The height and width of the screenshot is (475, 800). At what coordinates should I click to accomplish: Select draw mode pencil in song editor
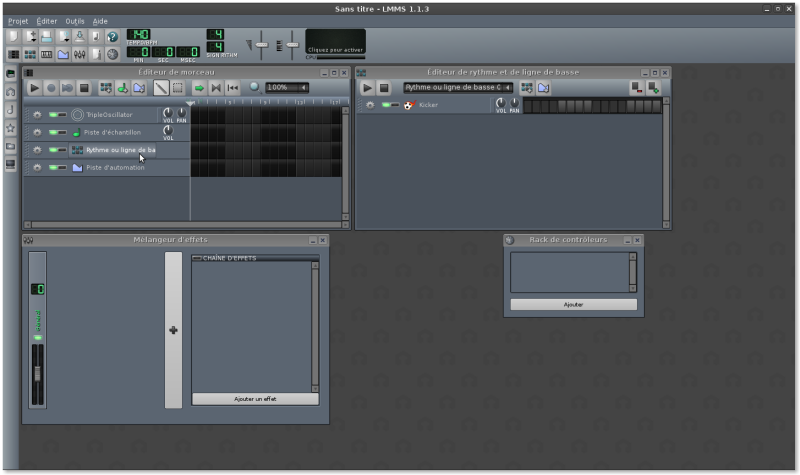pos(161,88)
